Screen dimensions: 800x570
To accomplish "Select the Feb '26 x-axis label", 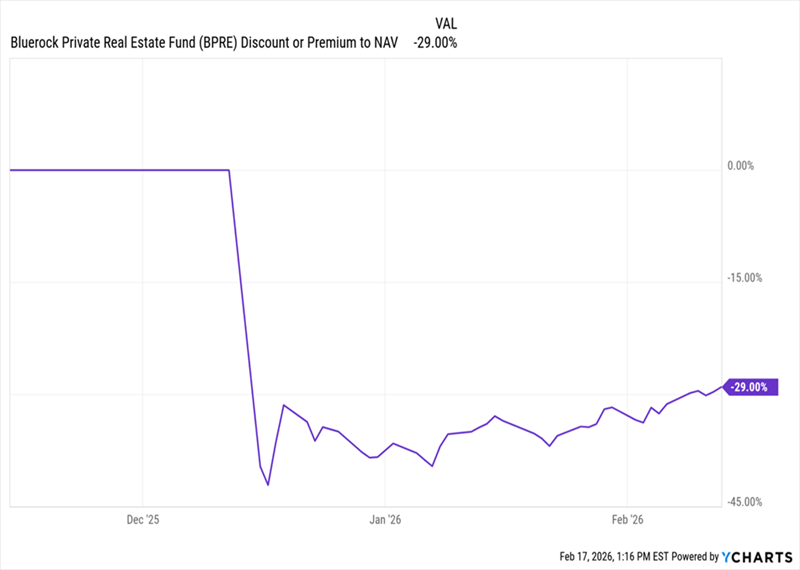I will (x=626, y=520).
